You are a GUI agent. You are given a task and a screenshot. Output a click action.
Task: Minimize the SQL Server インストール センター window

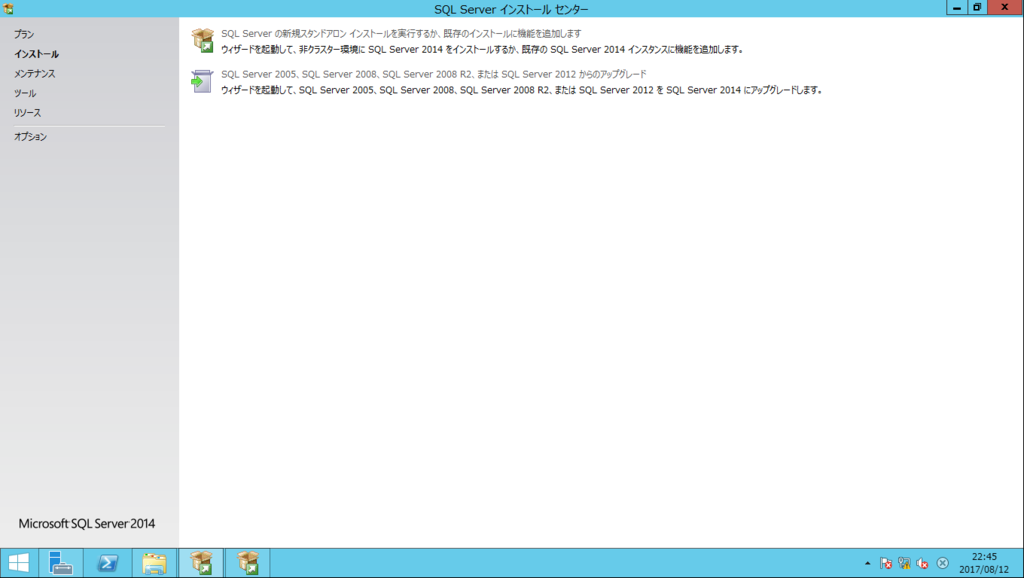pyautogui.click(x=957, y=7)
